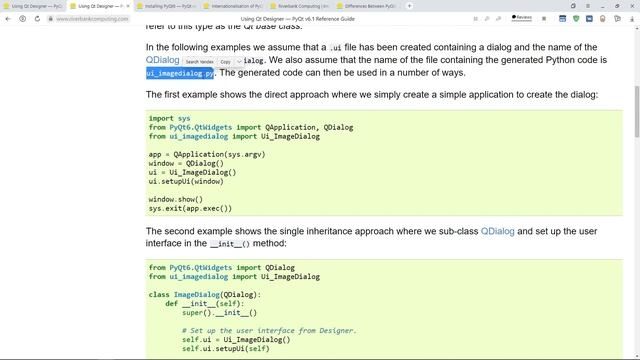This screenshot has width=640, height=360.
Task: Click the square icon right of Reviews
Action: coord(544,18)
